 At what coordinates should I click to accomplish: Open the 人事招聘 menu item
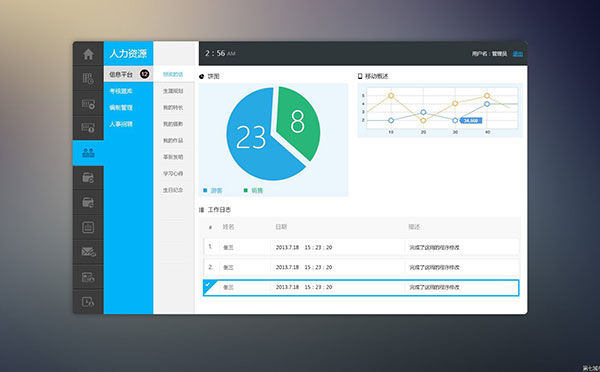[121, 124]
